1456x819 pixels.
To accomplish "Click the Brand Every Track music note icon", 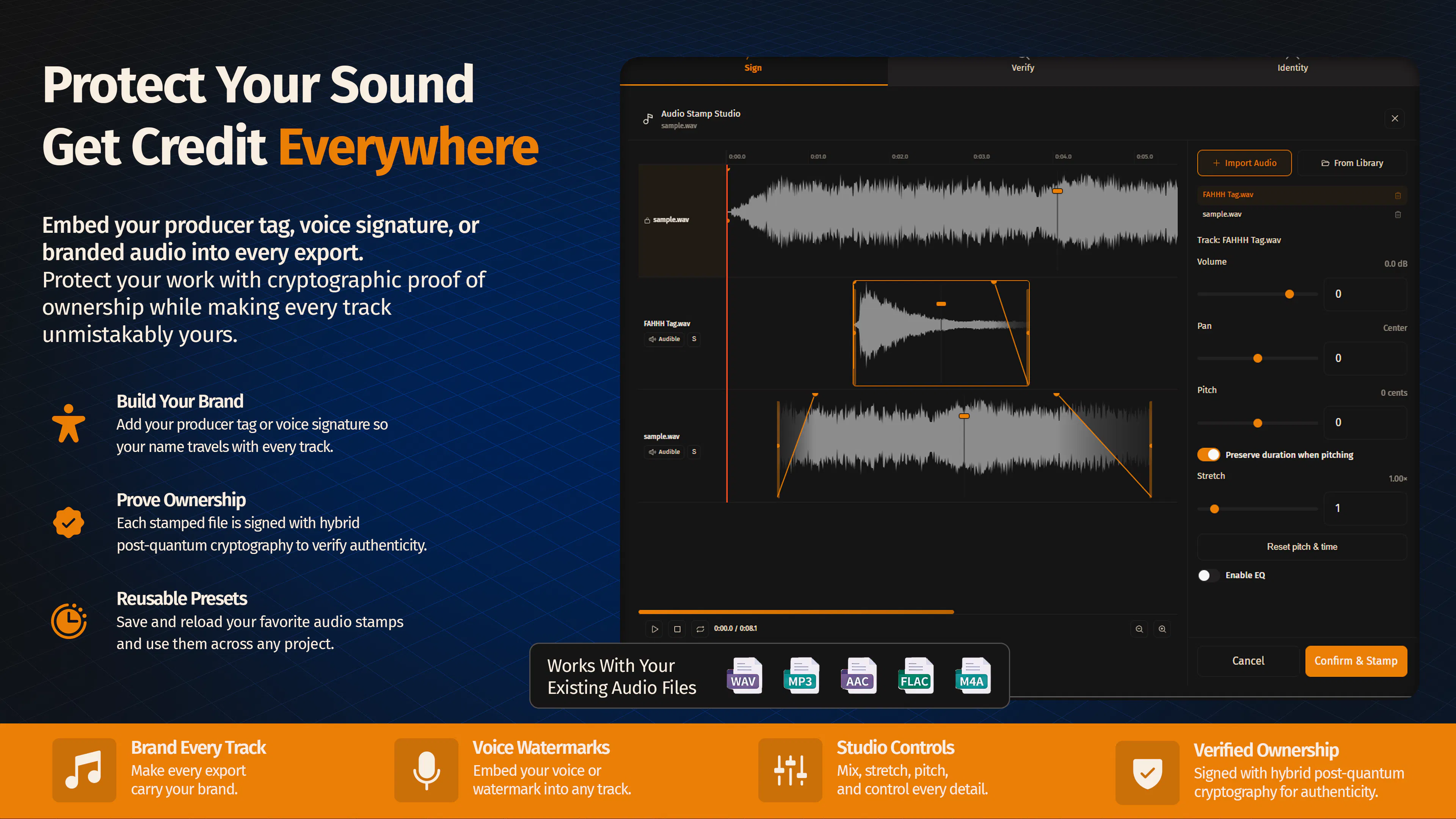I will (84, 770).
